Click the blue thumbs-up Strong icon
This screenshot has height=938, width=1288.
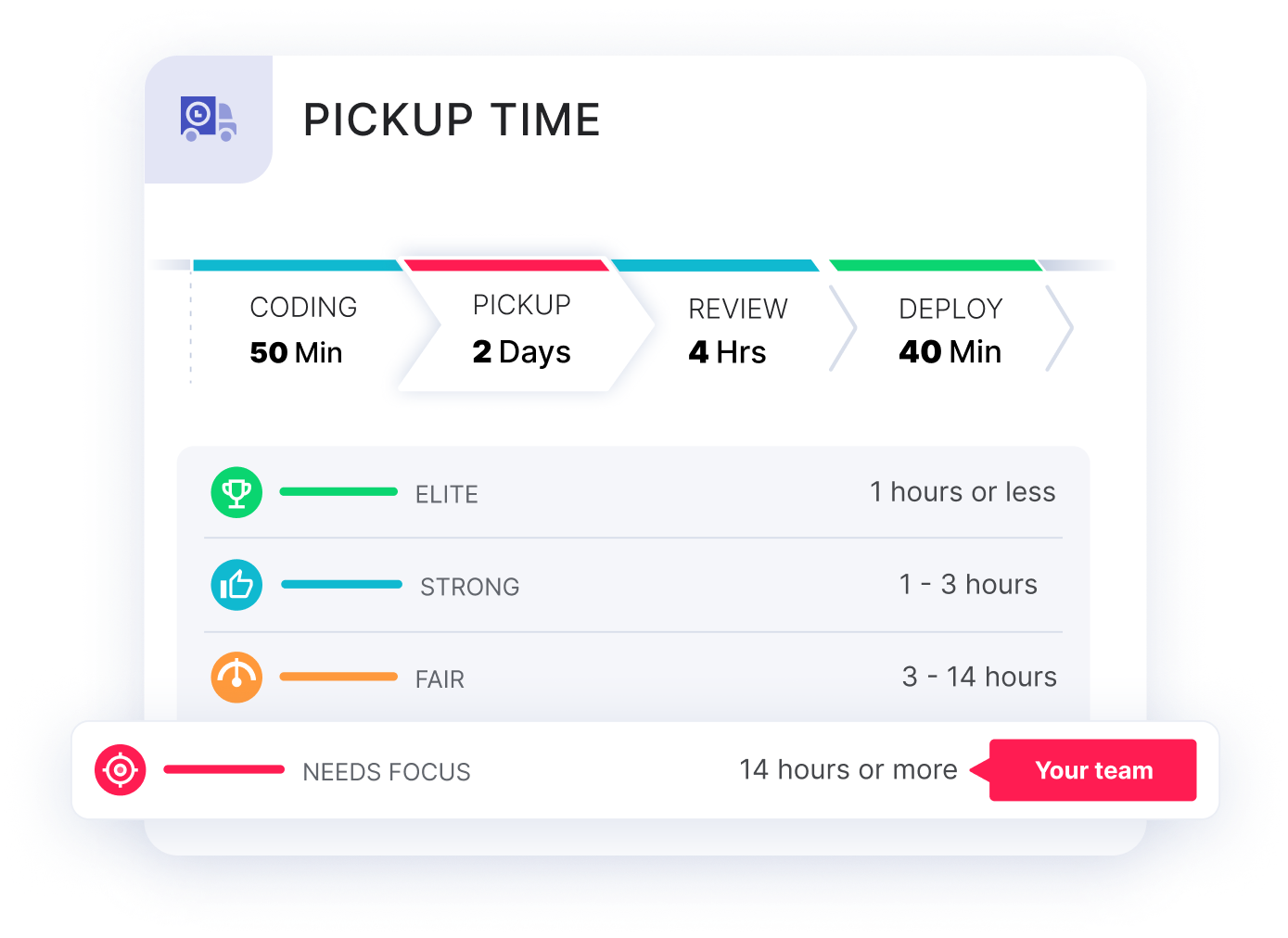pos(236,585)
